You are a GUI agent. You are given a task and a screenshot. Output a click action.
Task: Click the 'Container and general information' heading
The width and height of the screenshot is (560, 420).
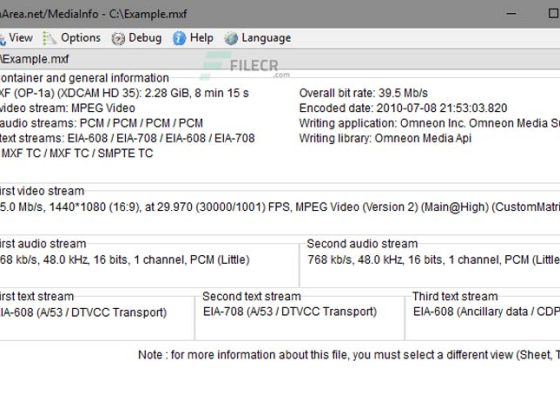84,78
